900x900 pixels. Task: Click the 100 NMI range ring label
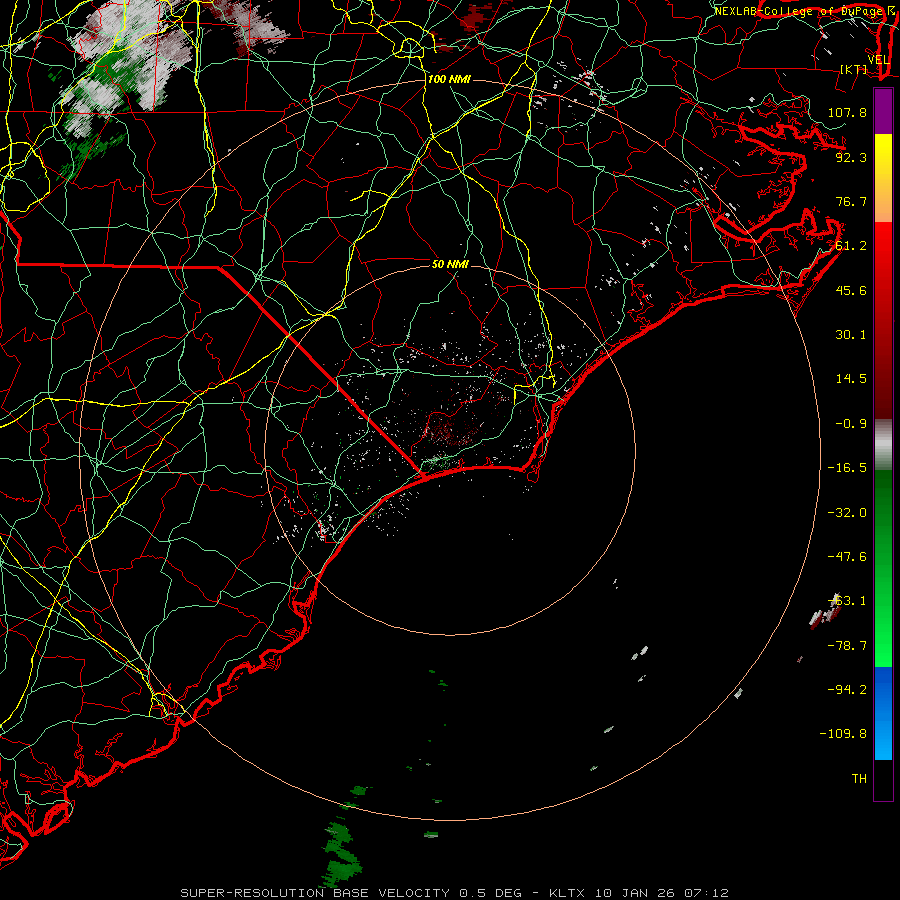pyautogui.click(x=449, y=79)
